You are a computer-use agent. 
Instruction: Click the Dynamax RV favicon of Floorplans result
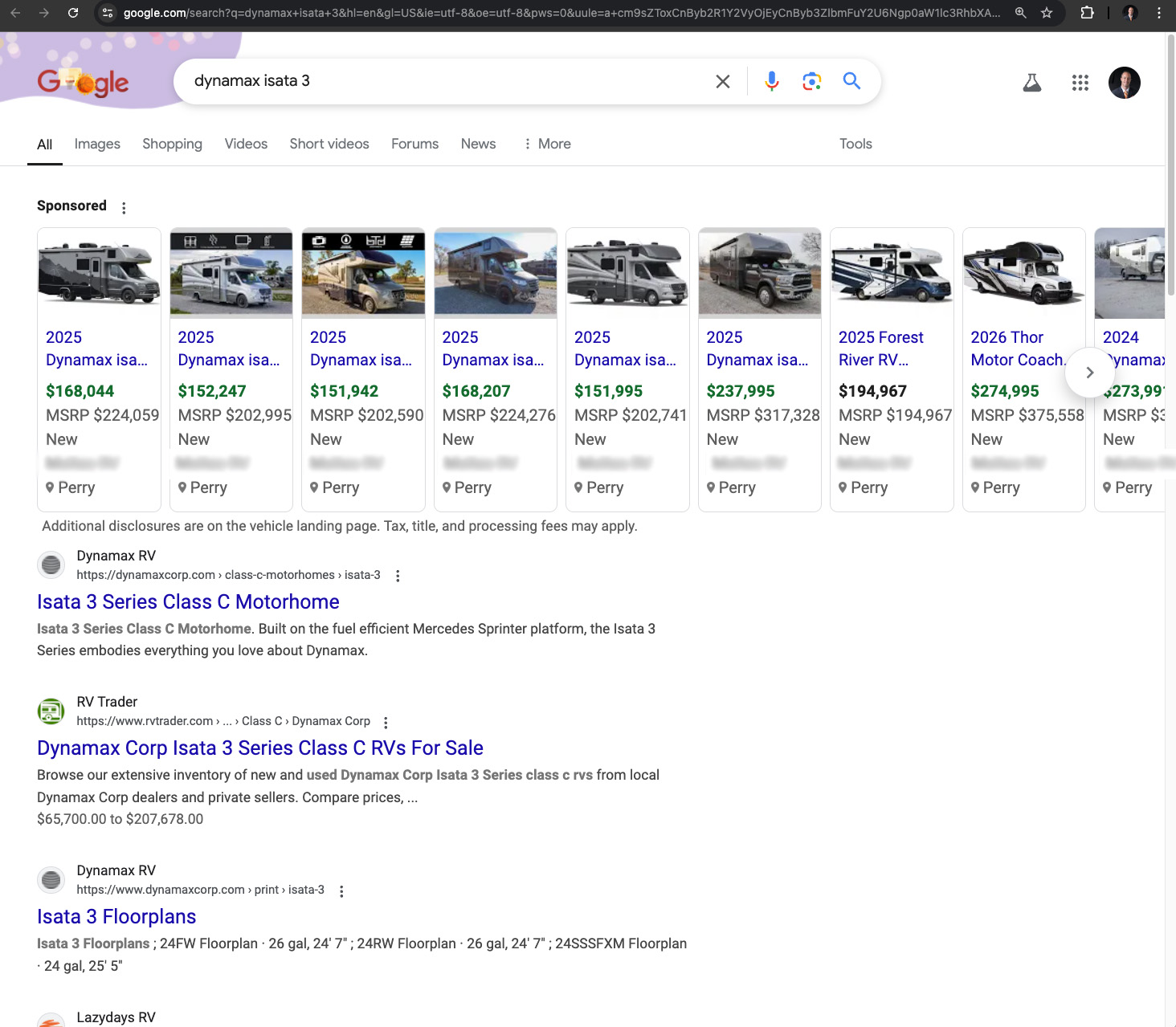[51, 880]
